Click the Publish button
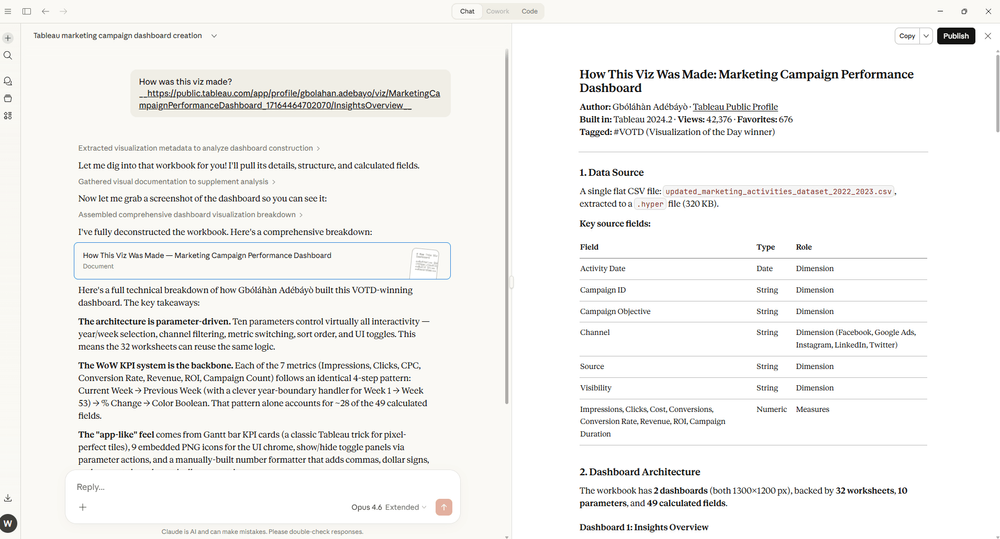 pos(956,36)
